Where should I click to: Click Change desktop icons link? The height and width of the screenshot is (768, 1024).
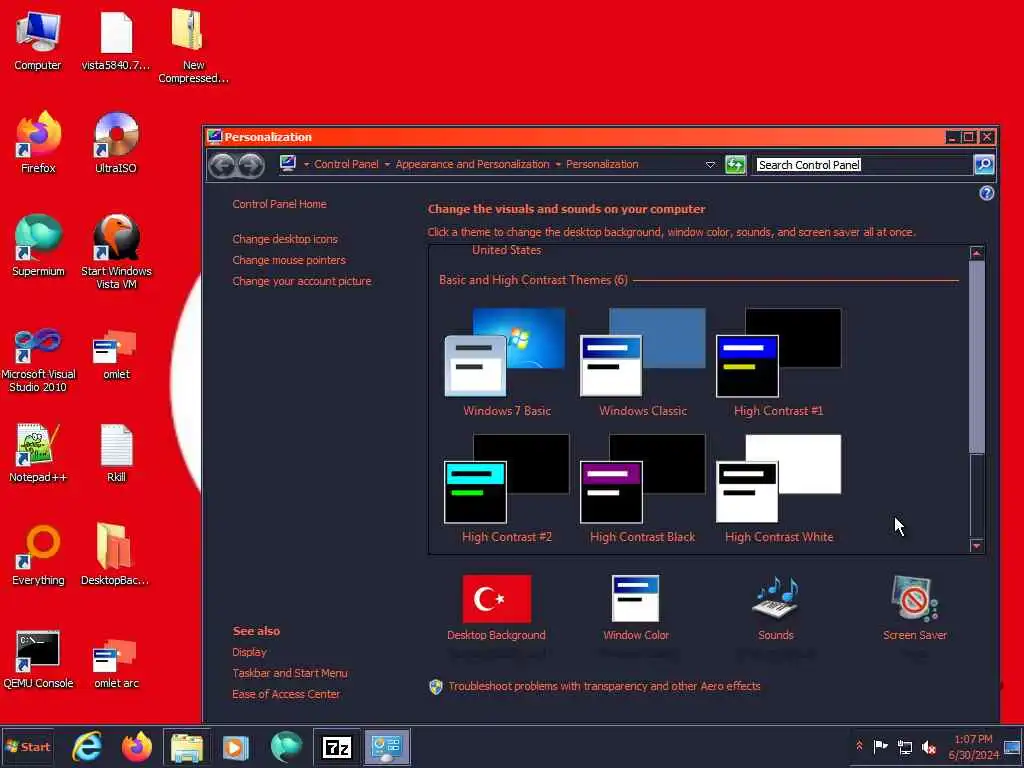tap(285, 239)
